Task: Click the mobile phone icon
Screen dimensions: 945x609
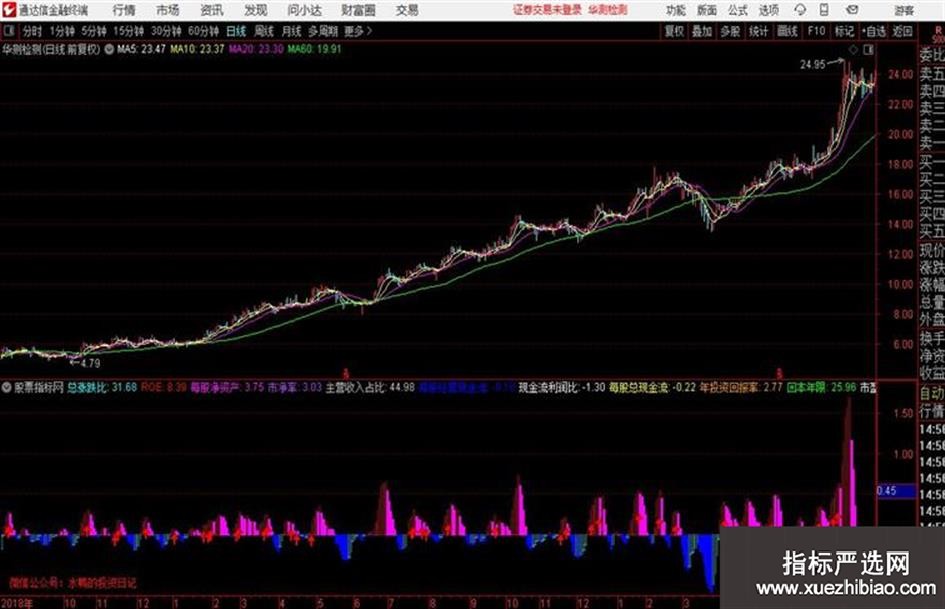Action: 824,10
